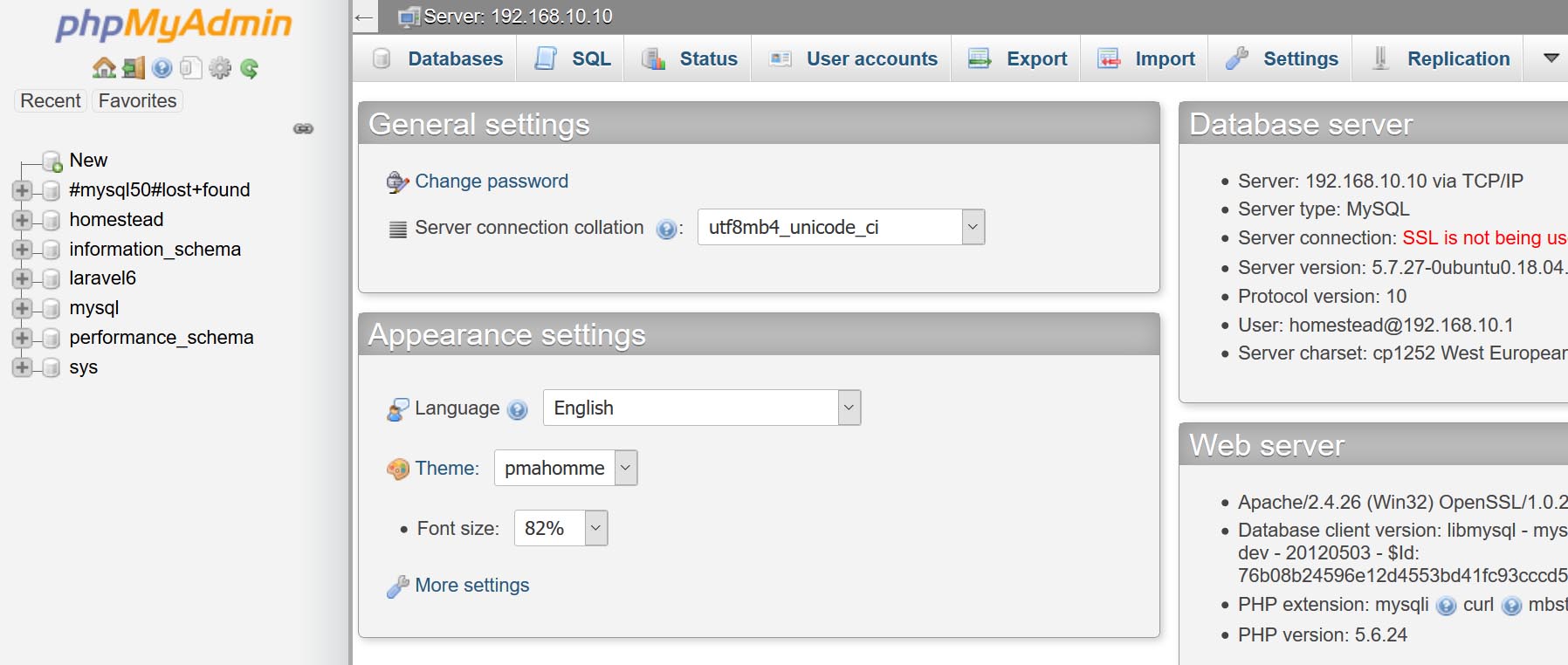The height and width of the screenshot is (665, 1568).
Task: Click the database icon beside information_schema
Action: (52, 250)
